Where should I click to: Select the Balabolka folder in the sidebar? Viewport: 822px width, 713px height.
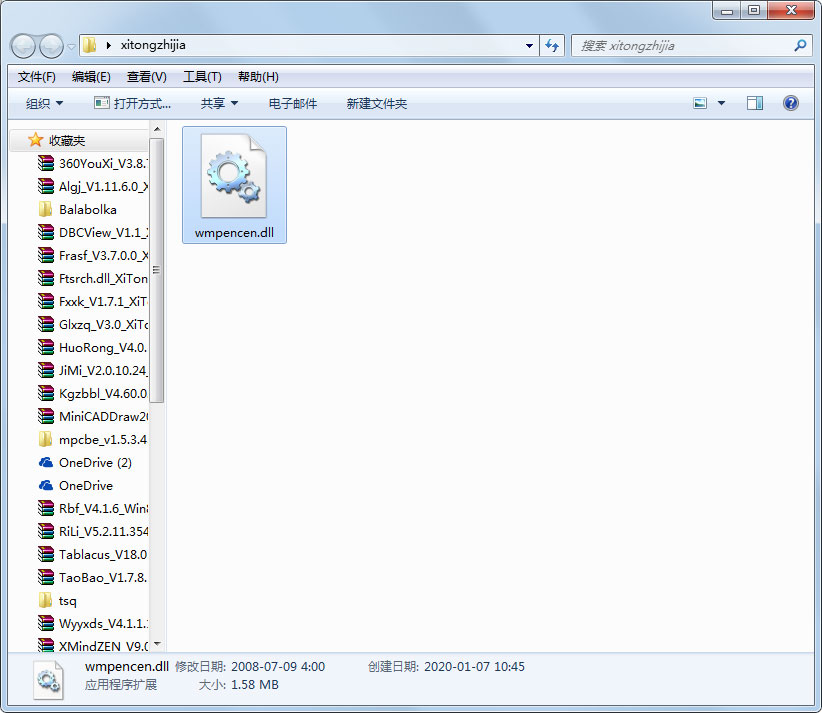(84, 209)
